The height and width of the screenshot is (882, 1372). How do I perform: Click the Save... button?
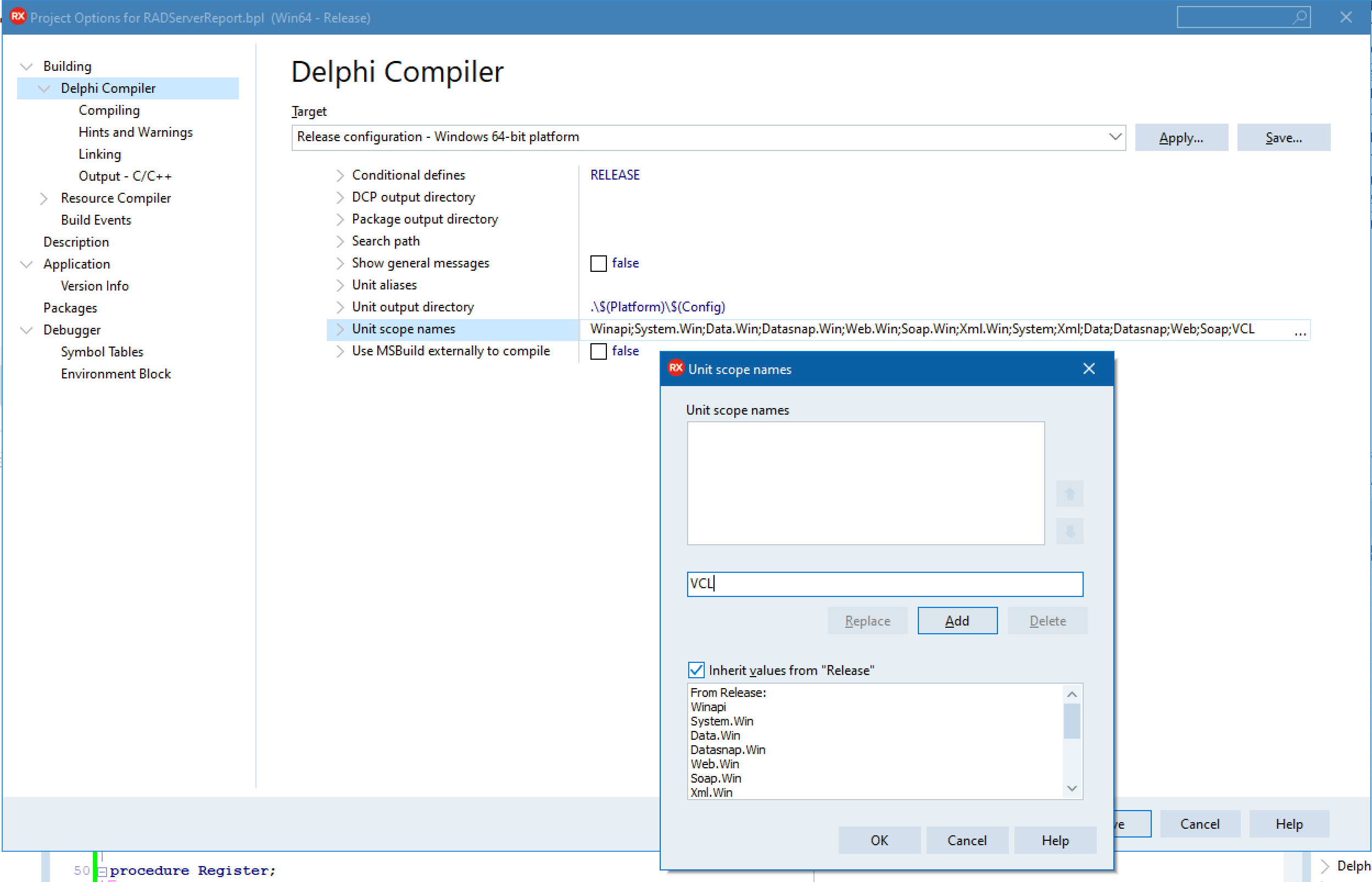(1283, 137)
